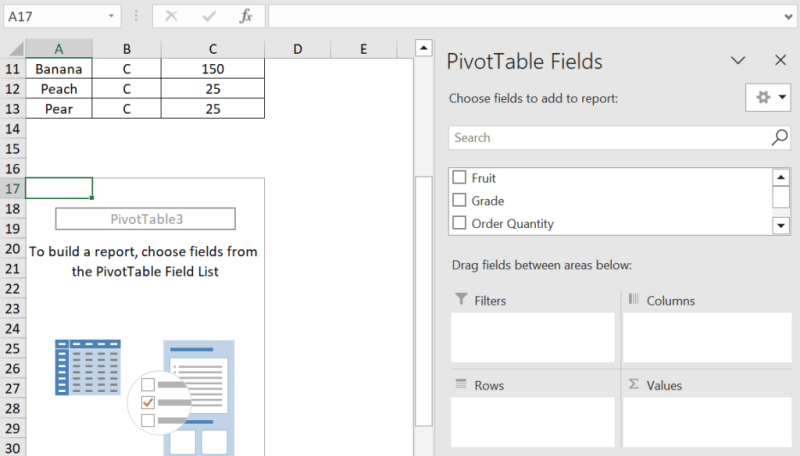This screenshot has height=456, width=800.
Task: Close the PivotTable Fields pane
Action: (x=780, y=60)
